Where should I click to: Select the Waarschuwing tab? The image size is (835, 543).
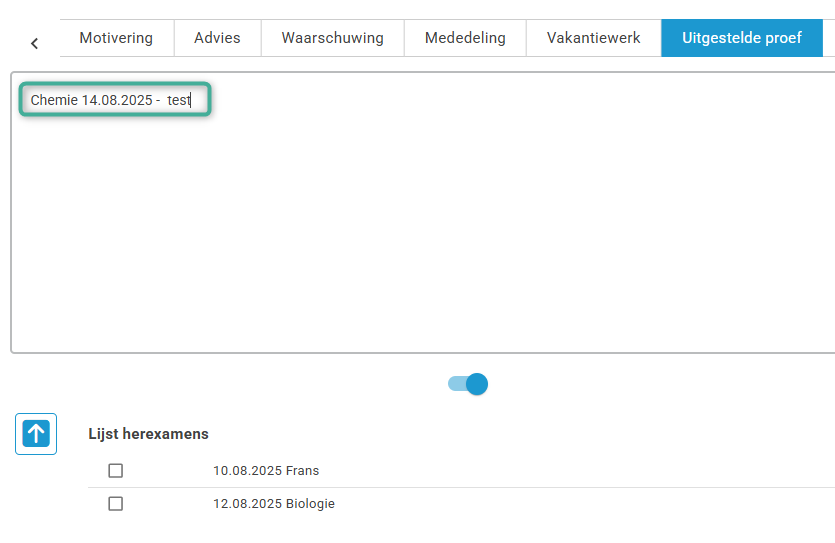(332, 38)
